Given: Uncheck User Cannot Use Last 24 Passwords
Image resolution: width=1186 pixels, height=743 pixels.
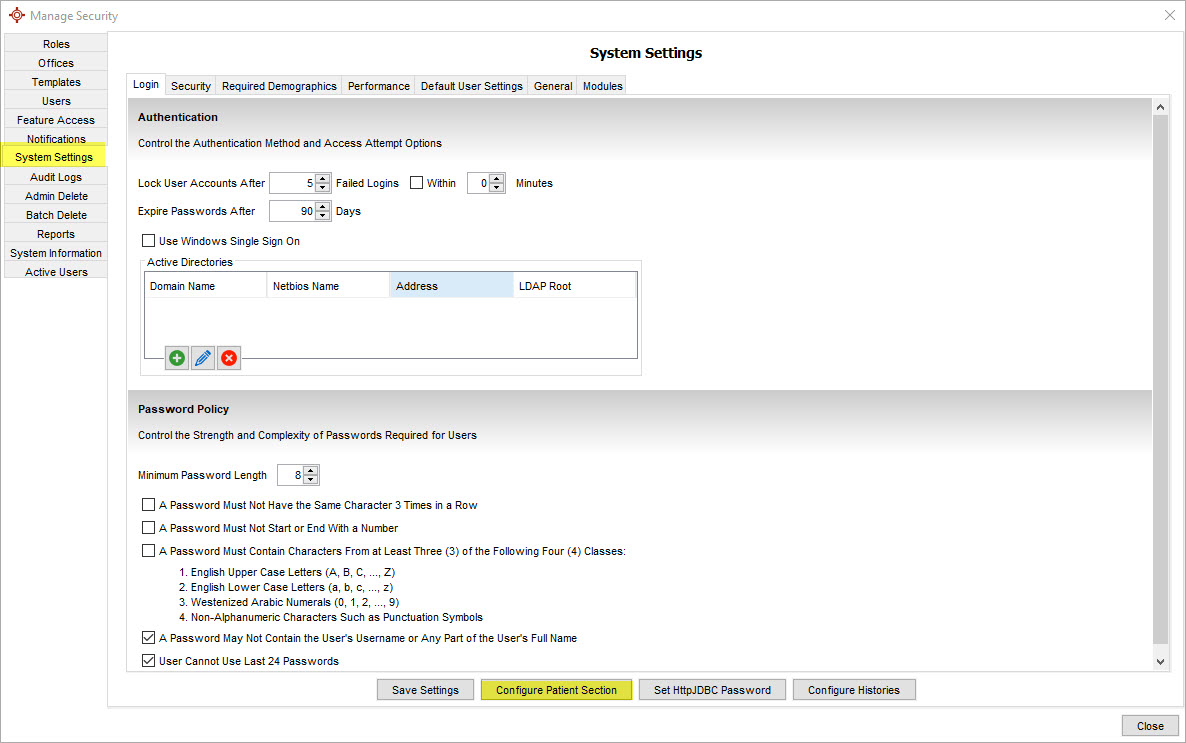Looking at the screenshot, I should (149, 661).
